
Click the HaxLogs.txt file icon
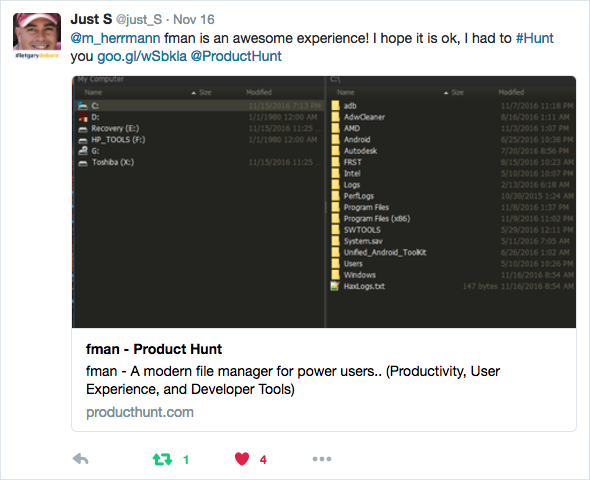tap(335, 286)
